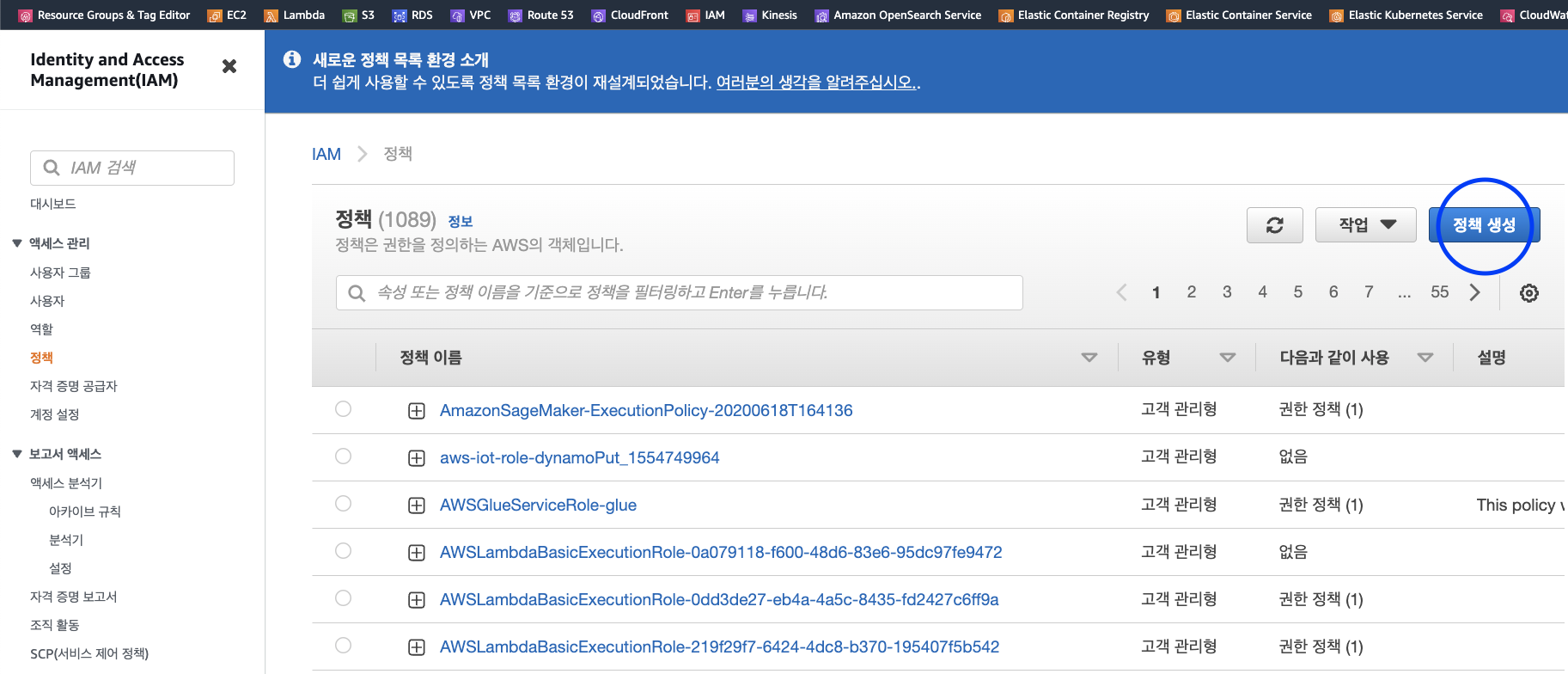Expand AWSGlueServiceRole-glue row details
Screen dimensions: 1568x674
pos(417,505)
